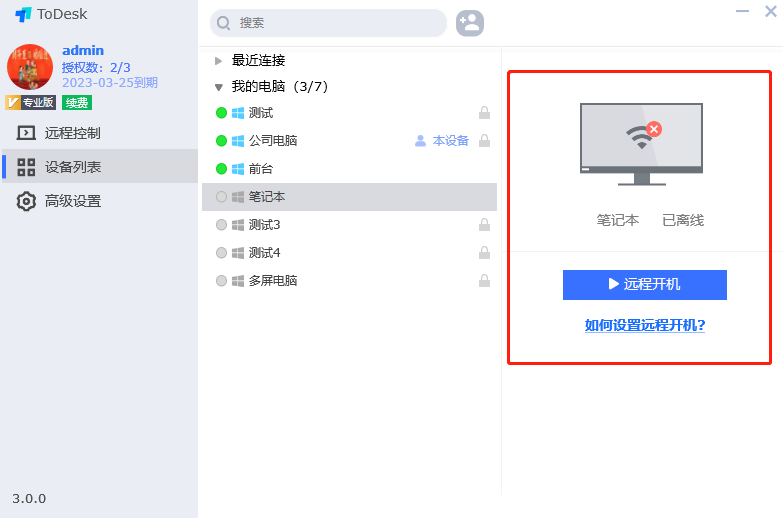Click the lock icon on 测试4 row
Viewport: 783px width, 518px height.
[x=484, y=252]
